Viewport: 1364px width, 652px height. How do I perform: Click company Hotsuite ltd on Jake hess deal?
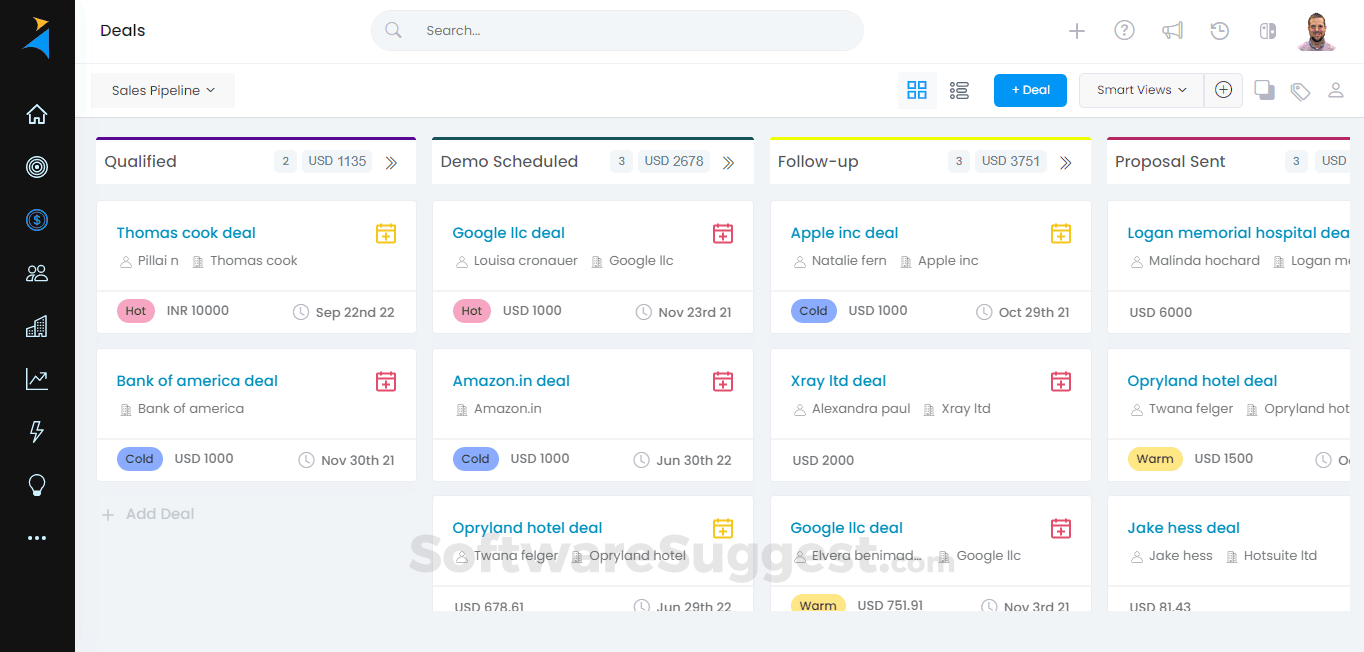pos(1280,556)
